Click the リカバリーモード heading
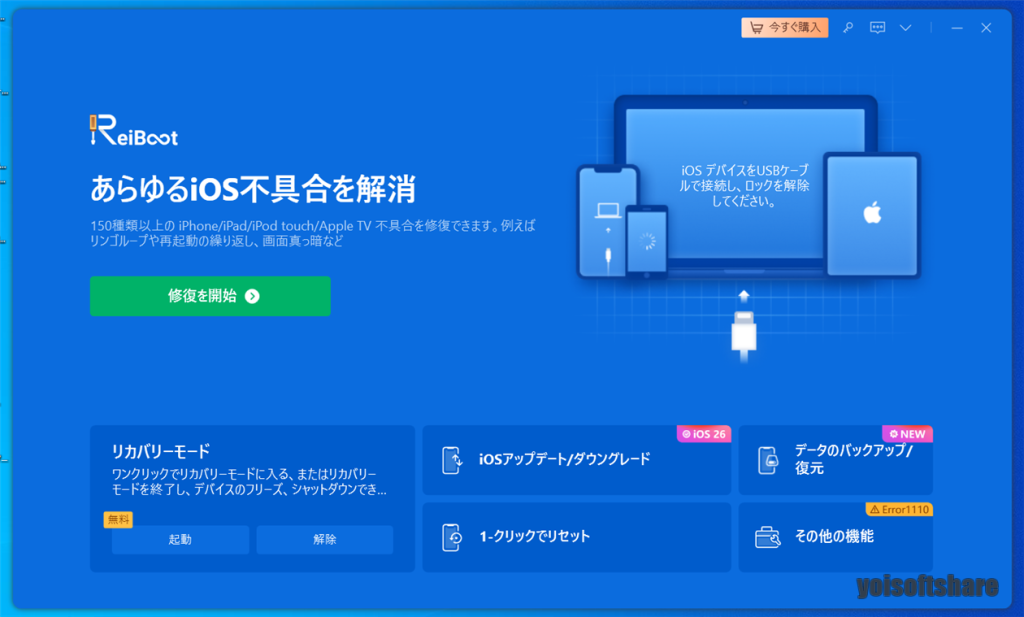The height and width of the screenshot is (617, 1024). [x=161, y=451]
